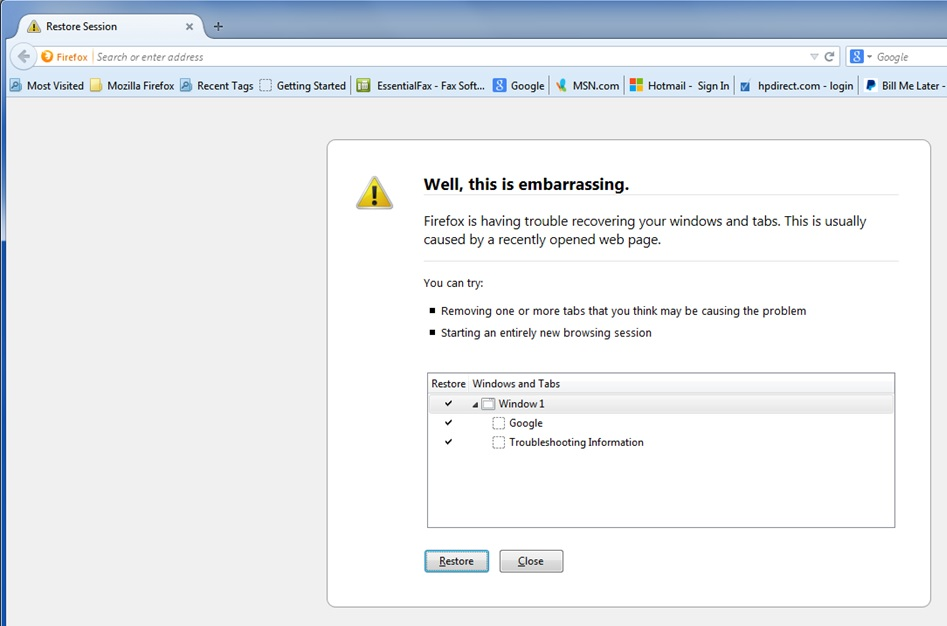947x626 pixels.
Task: Open hpdirect.com login bookmark
Action: pyautogui.click(x=797, y=86)
